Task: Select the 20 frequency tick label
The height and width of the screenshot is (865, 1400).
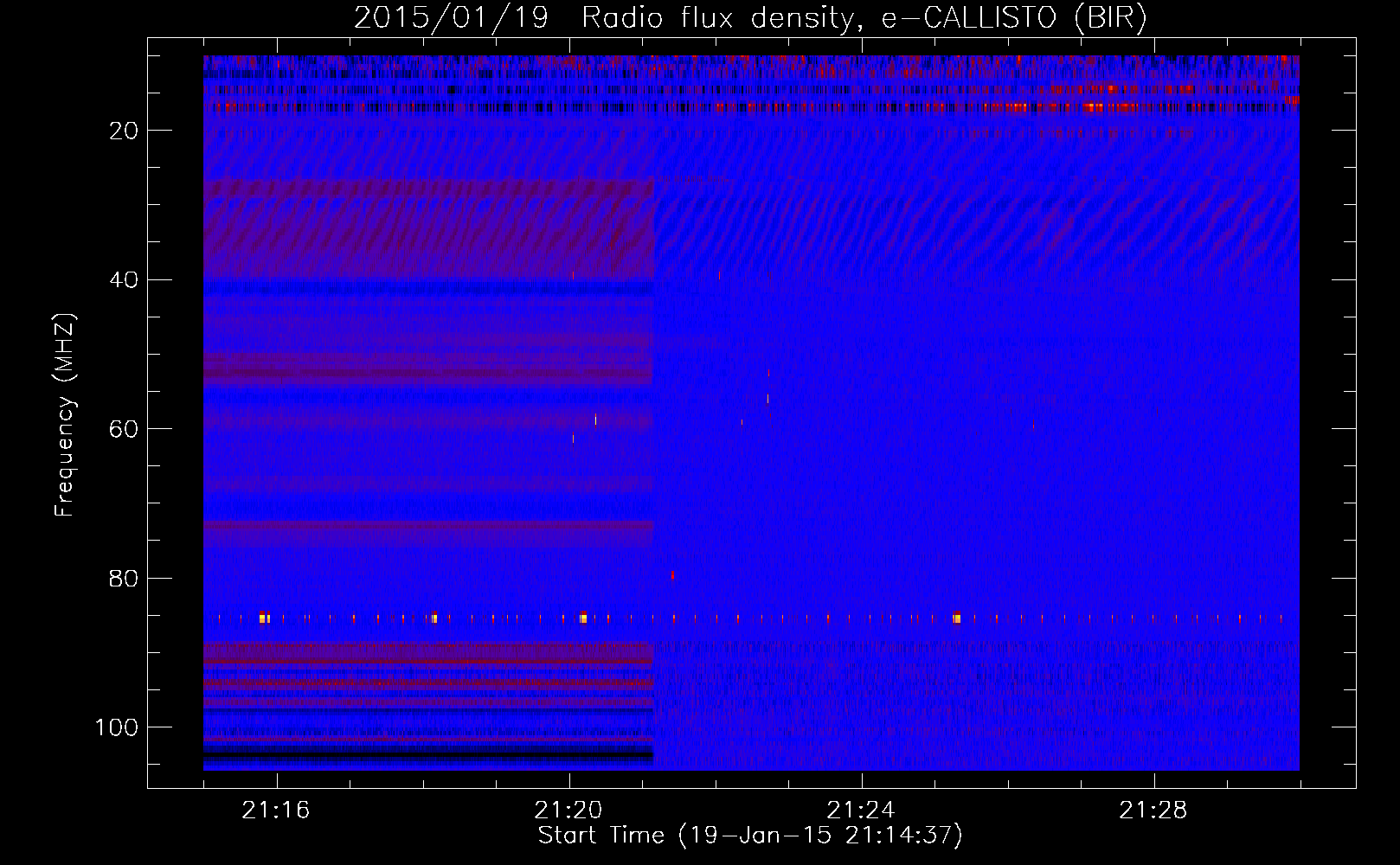Action: click(124, 131)
